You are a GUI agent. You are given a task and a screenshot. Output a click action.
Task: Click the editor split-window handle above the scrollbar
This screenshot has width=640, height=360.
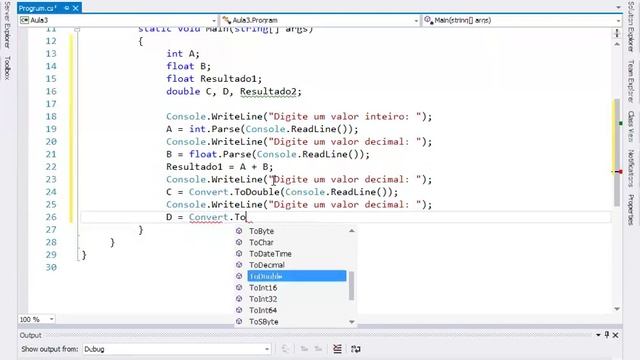[x=617, y=33]
